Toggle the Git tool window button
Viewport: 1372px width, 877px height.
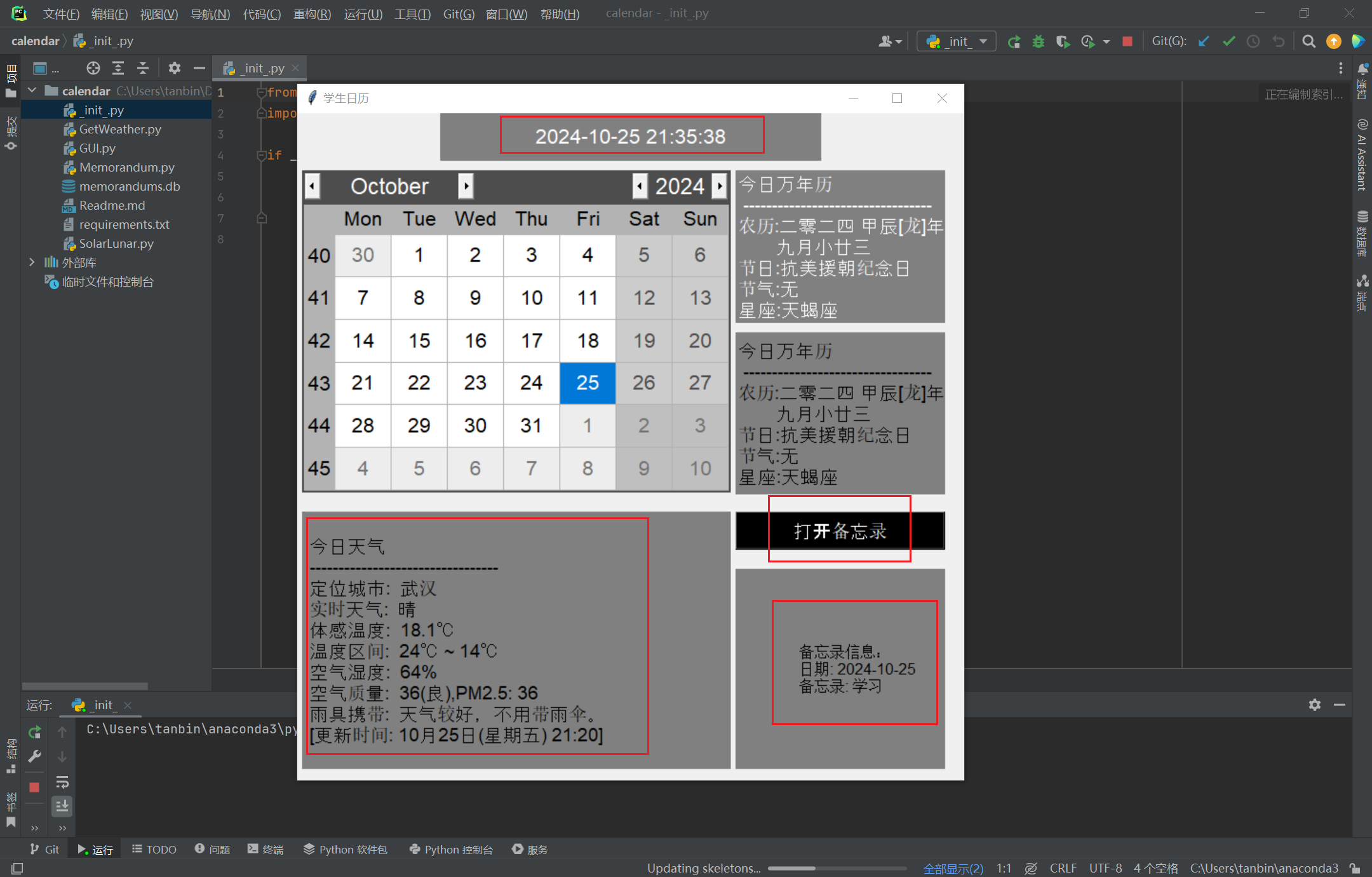pos(44,849)
